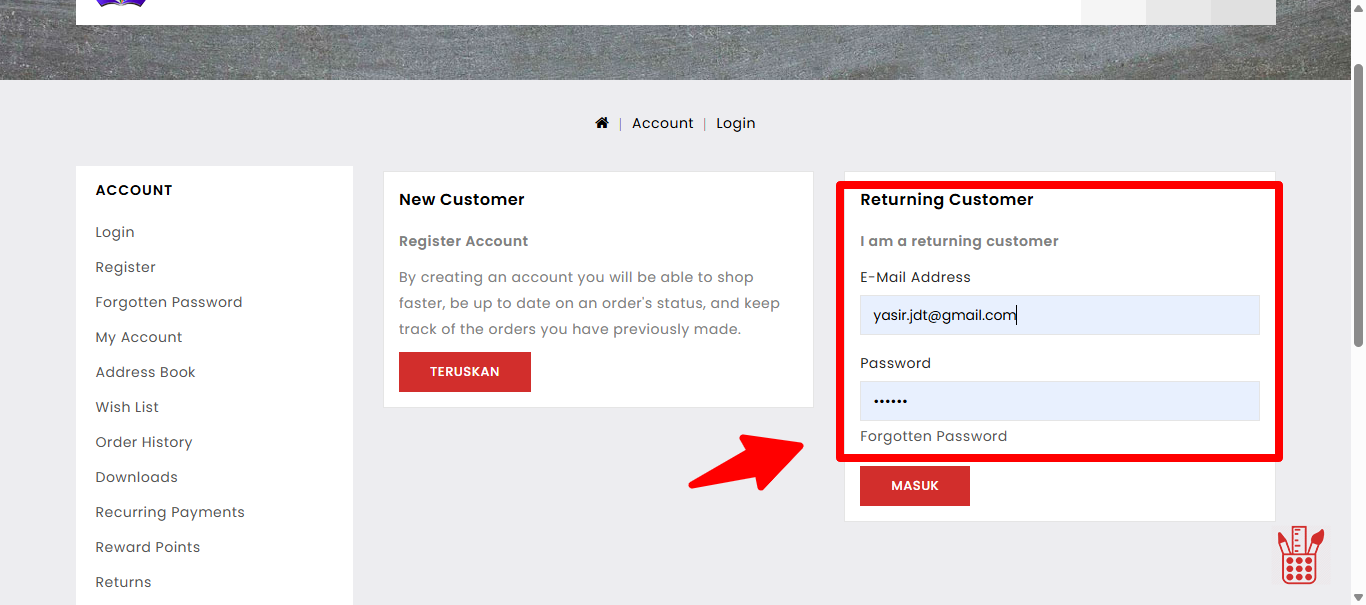Open Address Book in the sidebar
The height and width of the screenshot is (605, 1366).
[146, 372]
